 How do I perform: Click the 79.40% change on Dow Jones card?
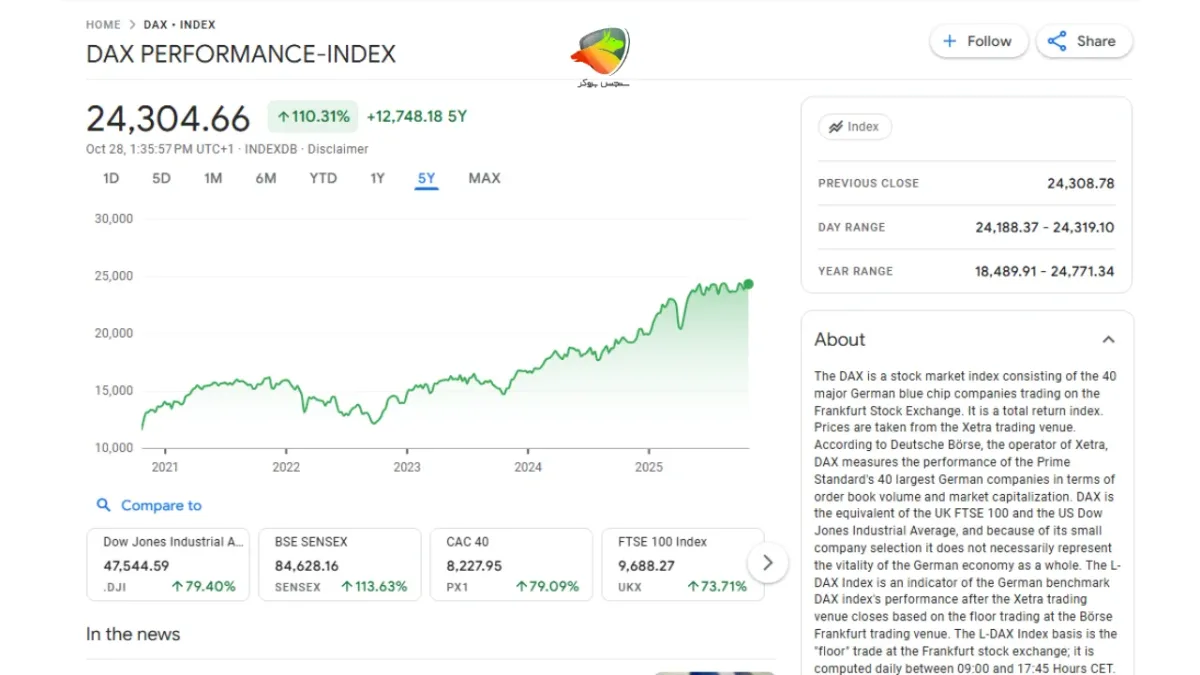point(204,586)
